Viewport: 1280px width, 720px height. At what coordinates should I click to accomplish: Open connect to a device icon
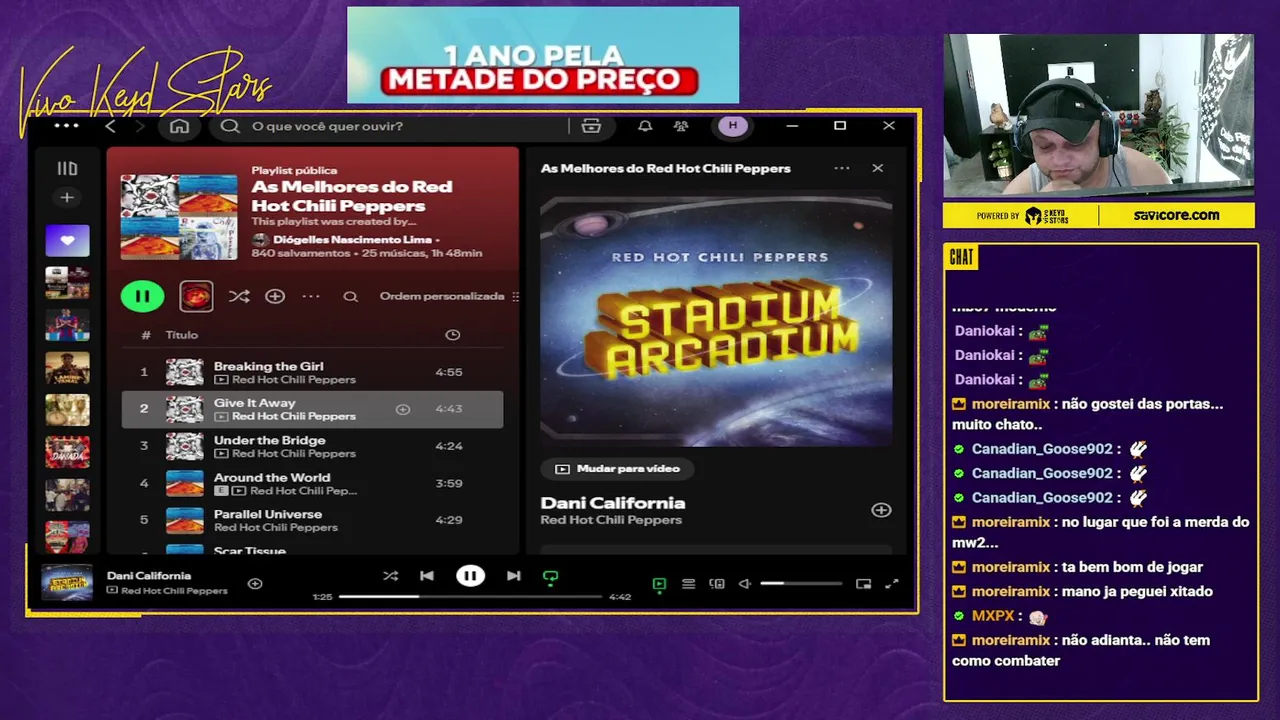point(717,584)
